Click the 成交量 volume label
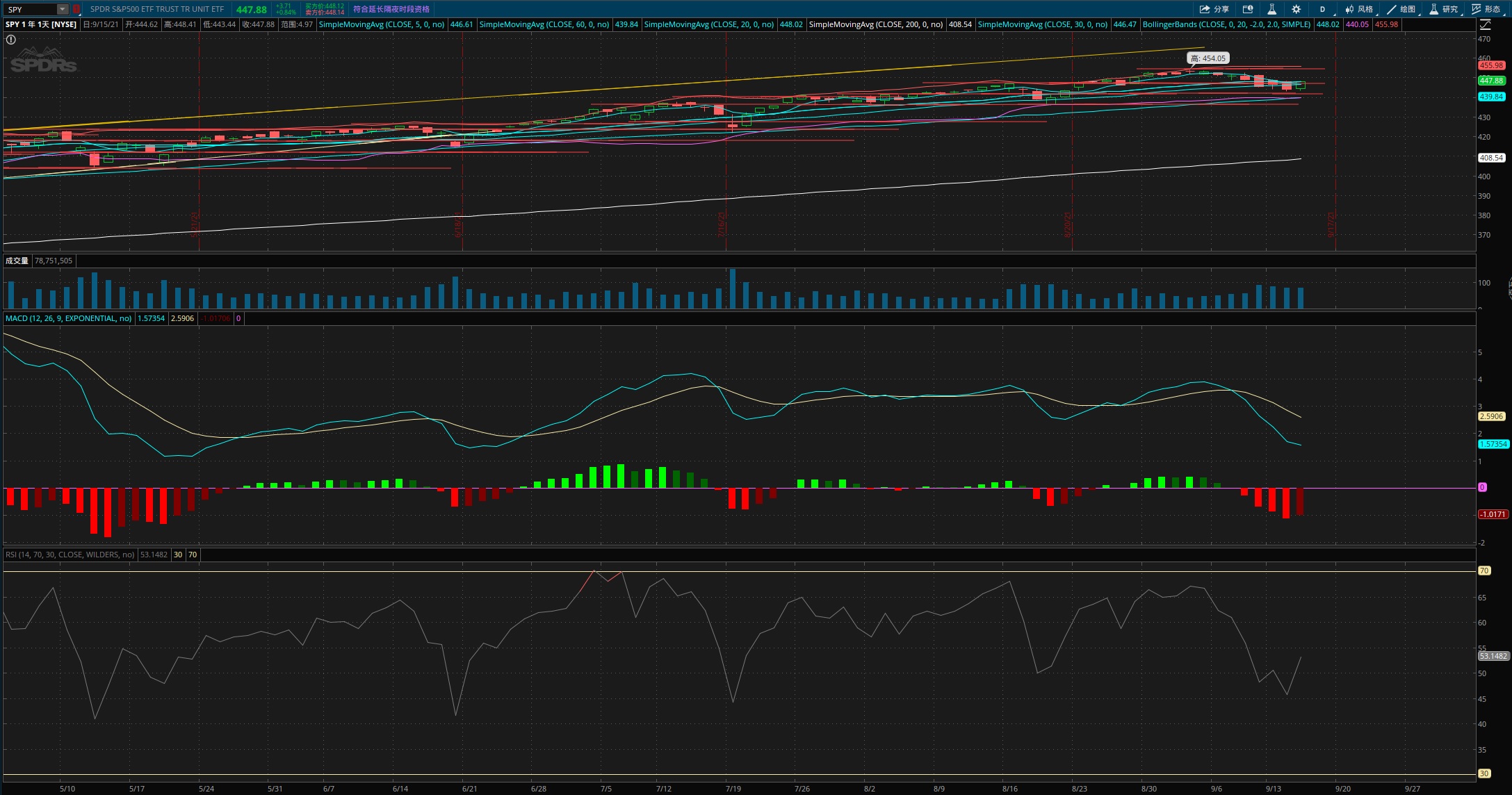Viewport: 1512px width, 795px height. tap(17, 261)
